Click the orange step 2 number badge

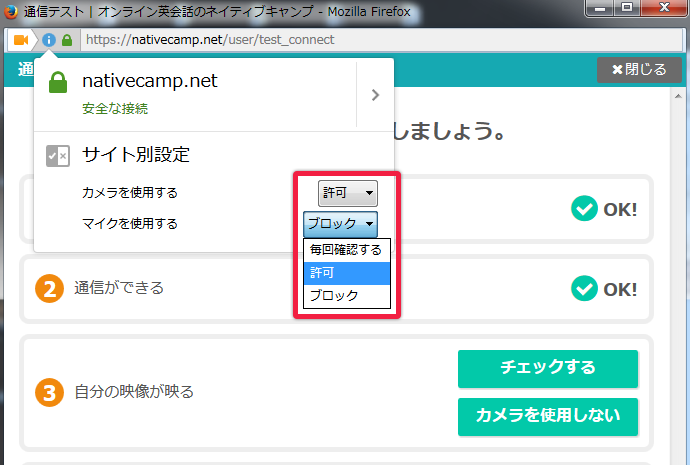pyautogui.click(x=48, y=288)
